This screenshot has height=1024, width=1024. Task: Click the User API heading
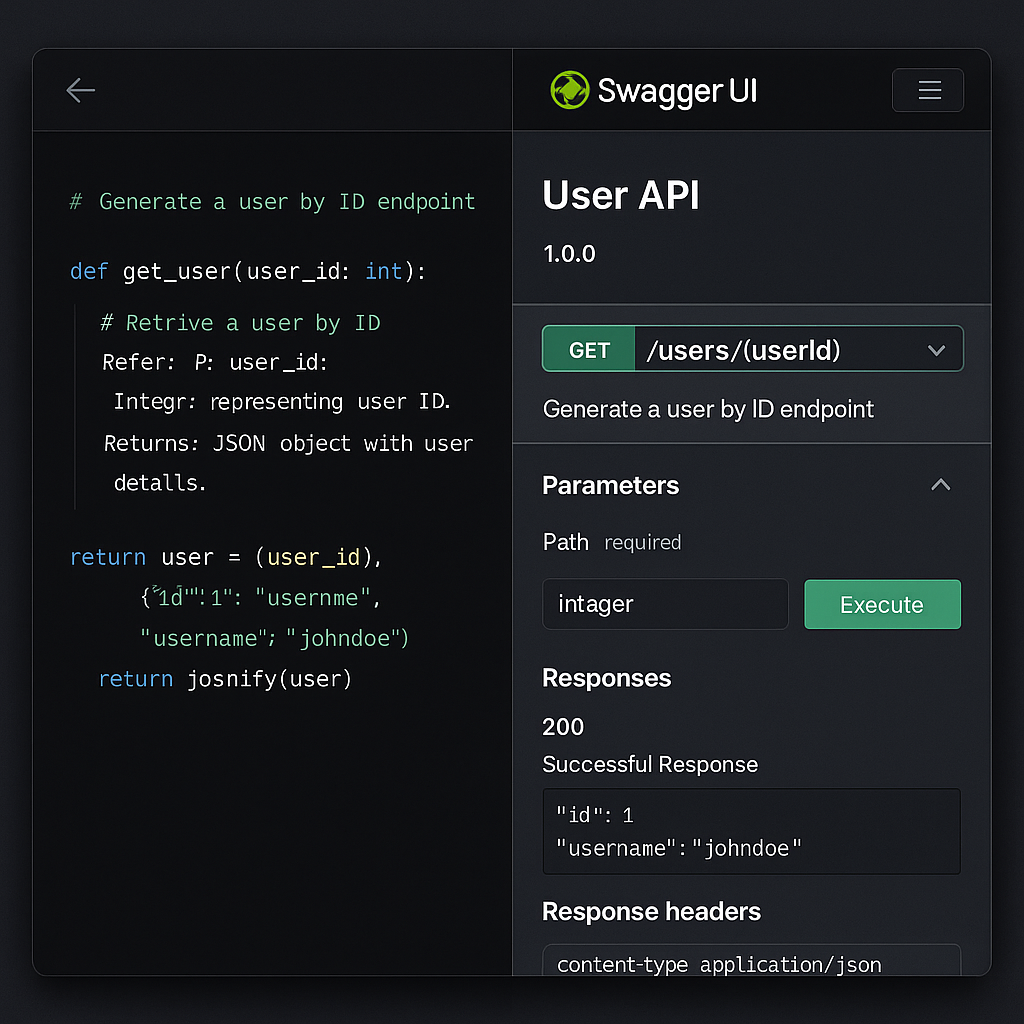[620, 196]
